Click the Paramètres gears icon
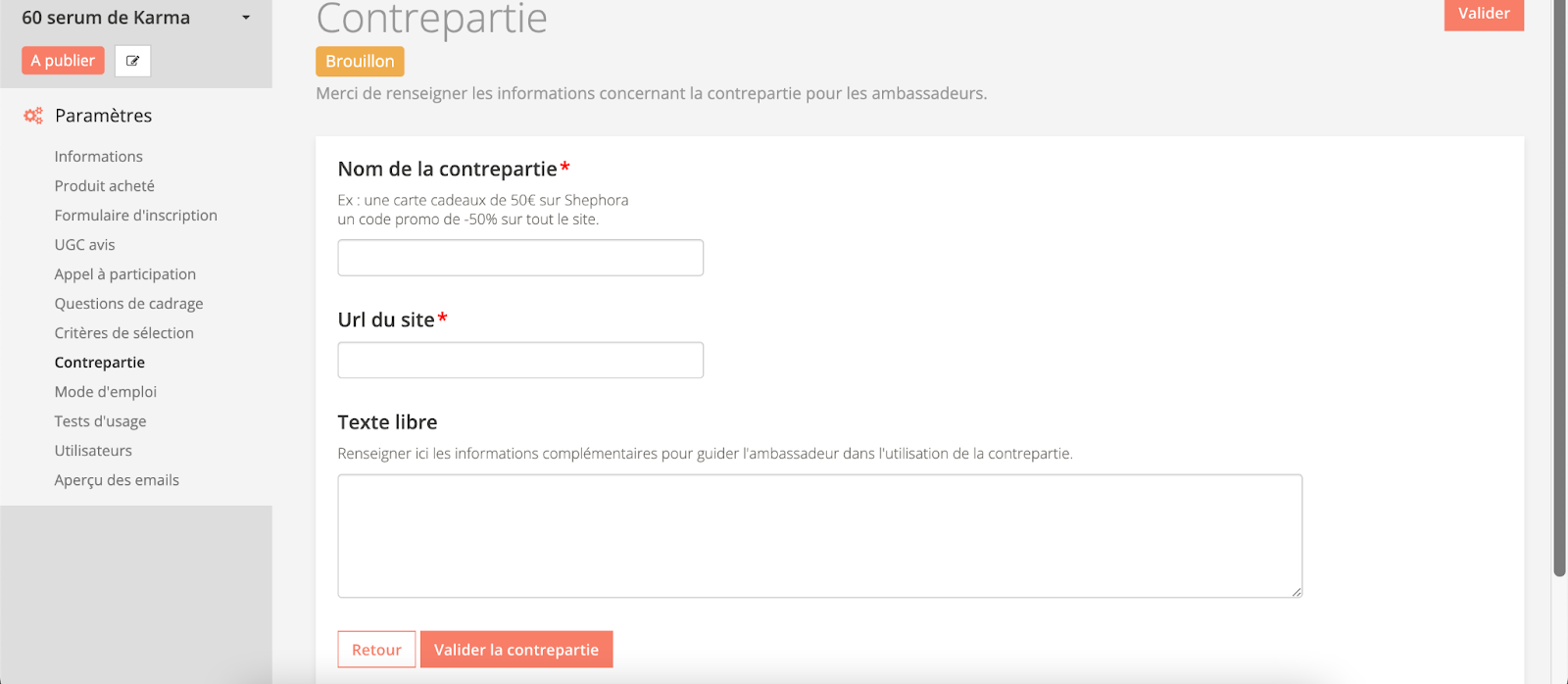The width and height of the screenshot is (1568, 684). (x=33, y=116)
